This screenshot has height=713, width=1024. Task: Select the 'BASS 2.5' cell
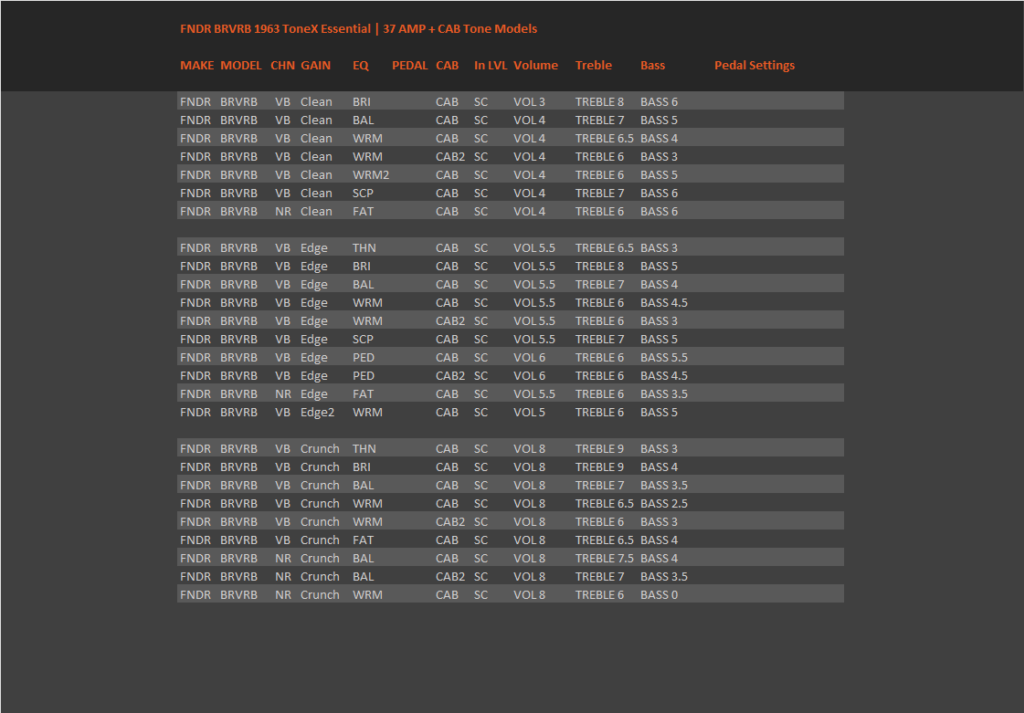(664, 503)
